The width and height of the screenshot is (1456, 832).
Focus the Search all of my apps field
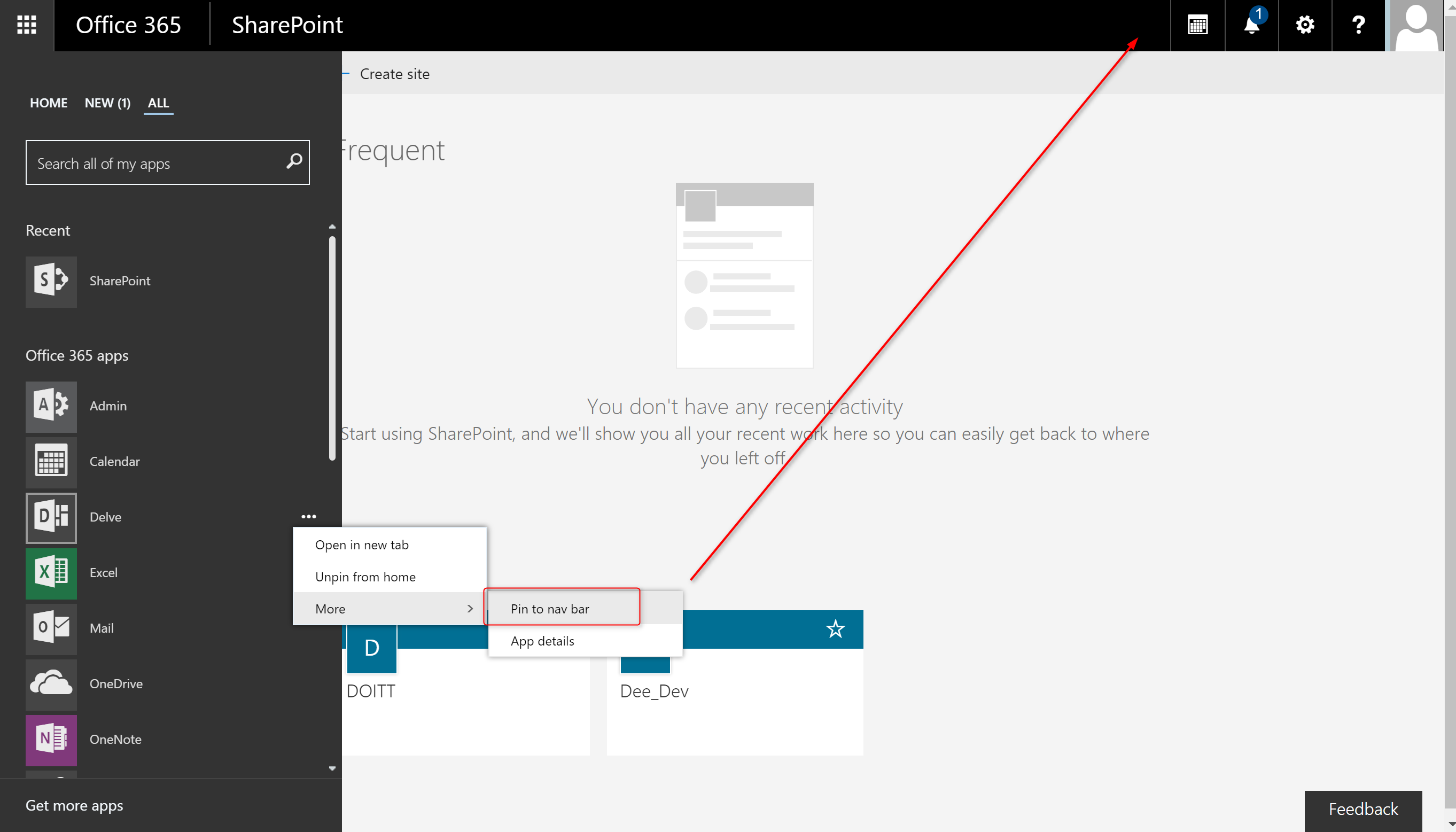point(167,162)
